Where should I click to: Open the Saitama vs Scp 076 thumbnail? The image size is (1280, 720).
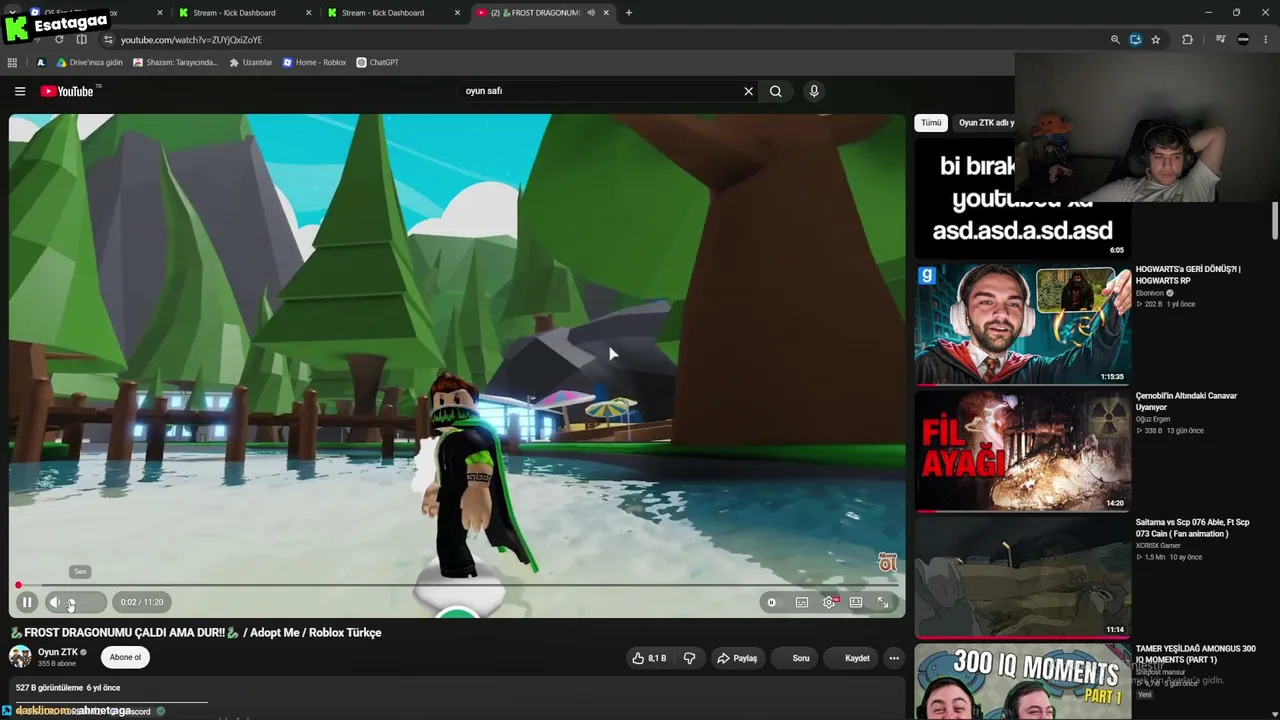coord(1022,577)
